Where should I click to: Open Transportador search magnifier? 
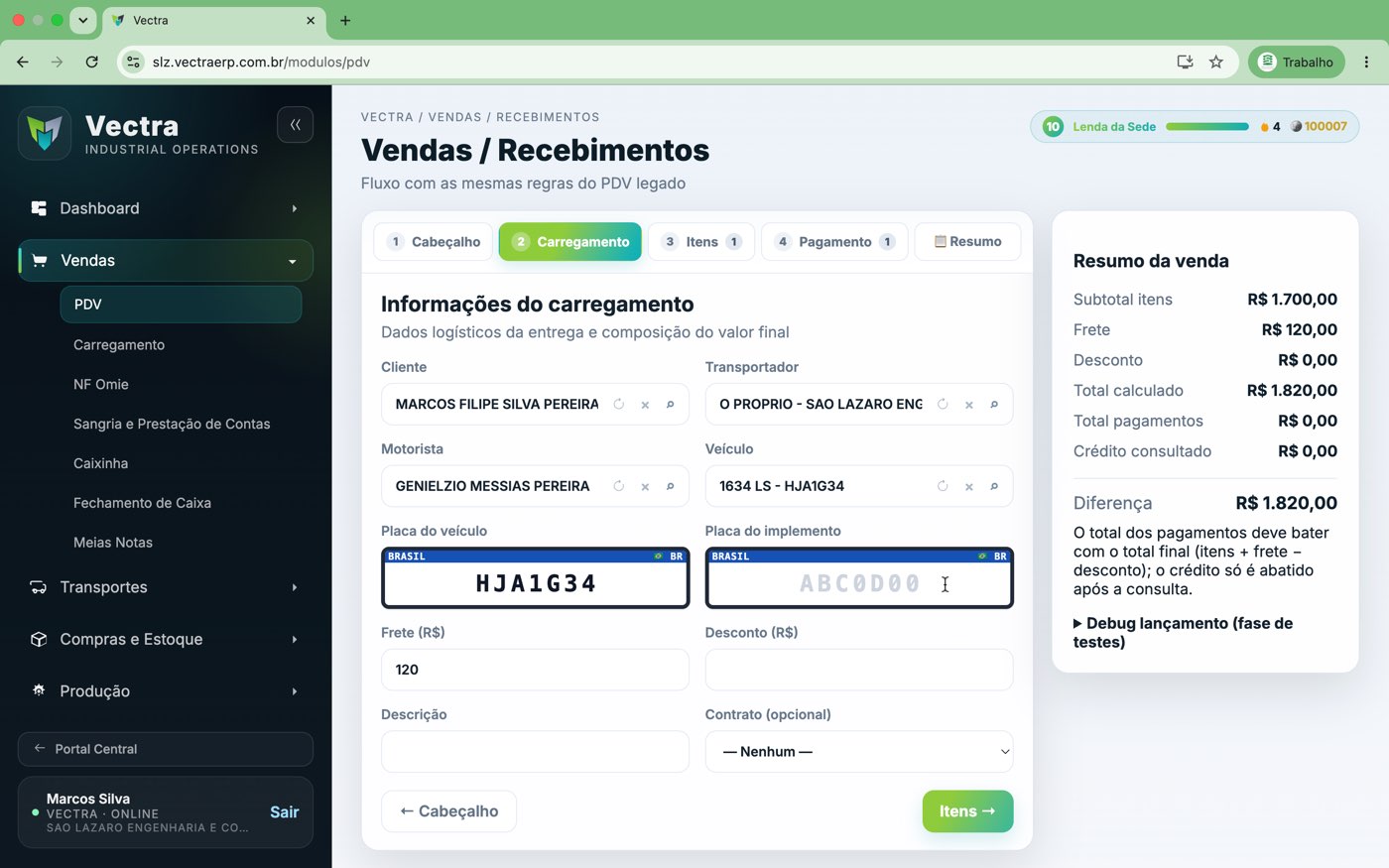994,405
